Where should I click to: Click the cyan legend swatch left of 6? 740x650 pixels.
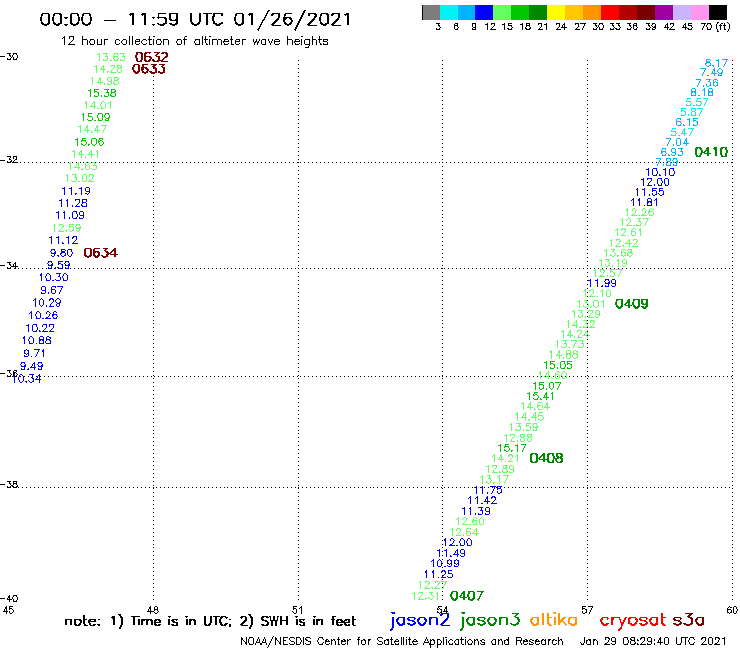point(449,12)
